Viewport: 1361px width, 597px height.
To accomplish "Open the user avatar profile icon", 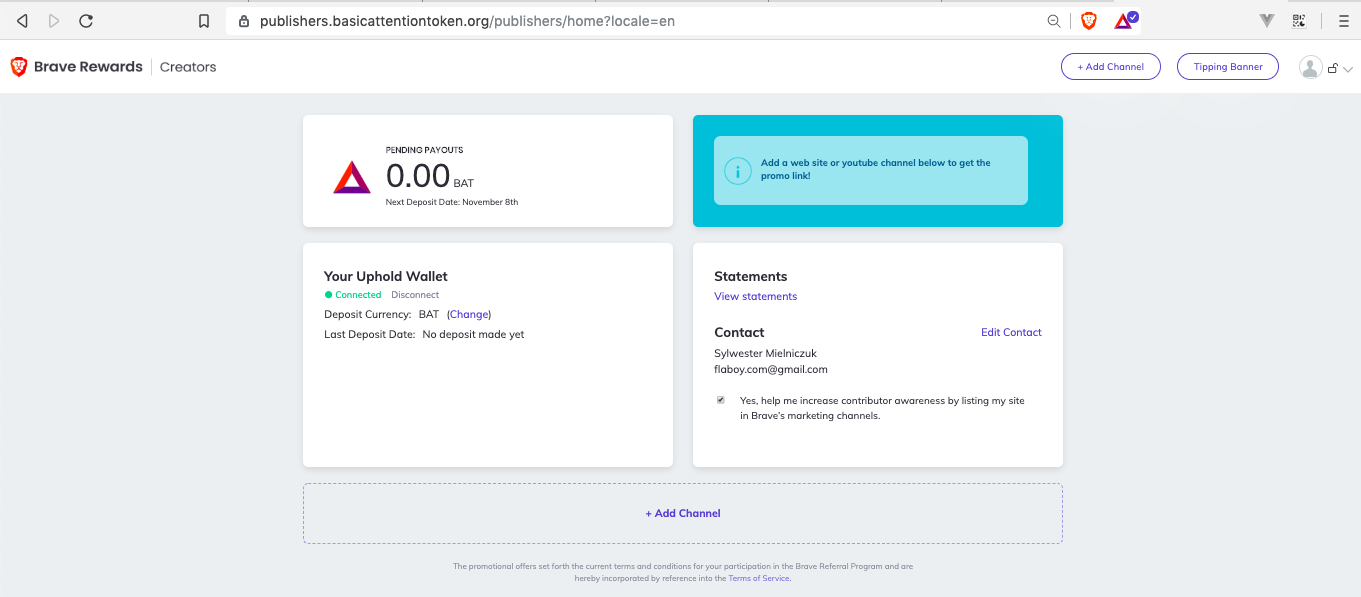I will pyautogui.click(x=1310, y=67).
